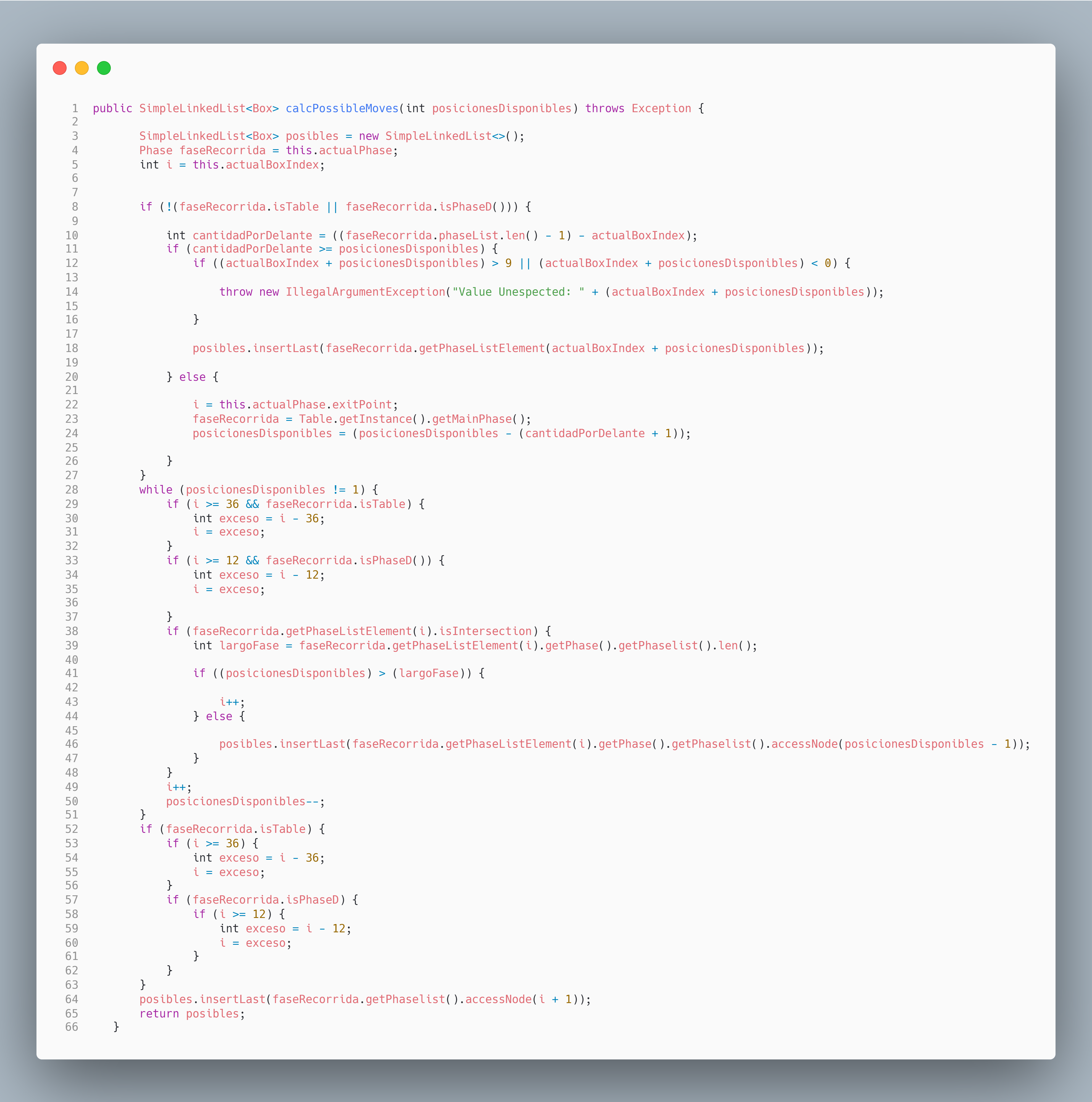Click the "return" keyword on line 65
Screen dimensions: 1092x1102
click(x=159, y=1014)
